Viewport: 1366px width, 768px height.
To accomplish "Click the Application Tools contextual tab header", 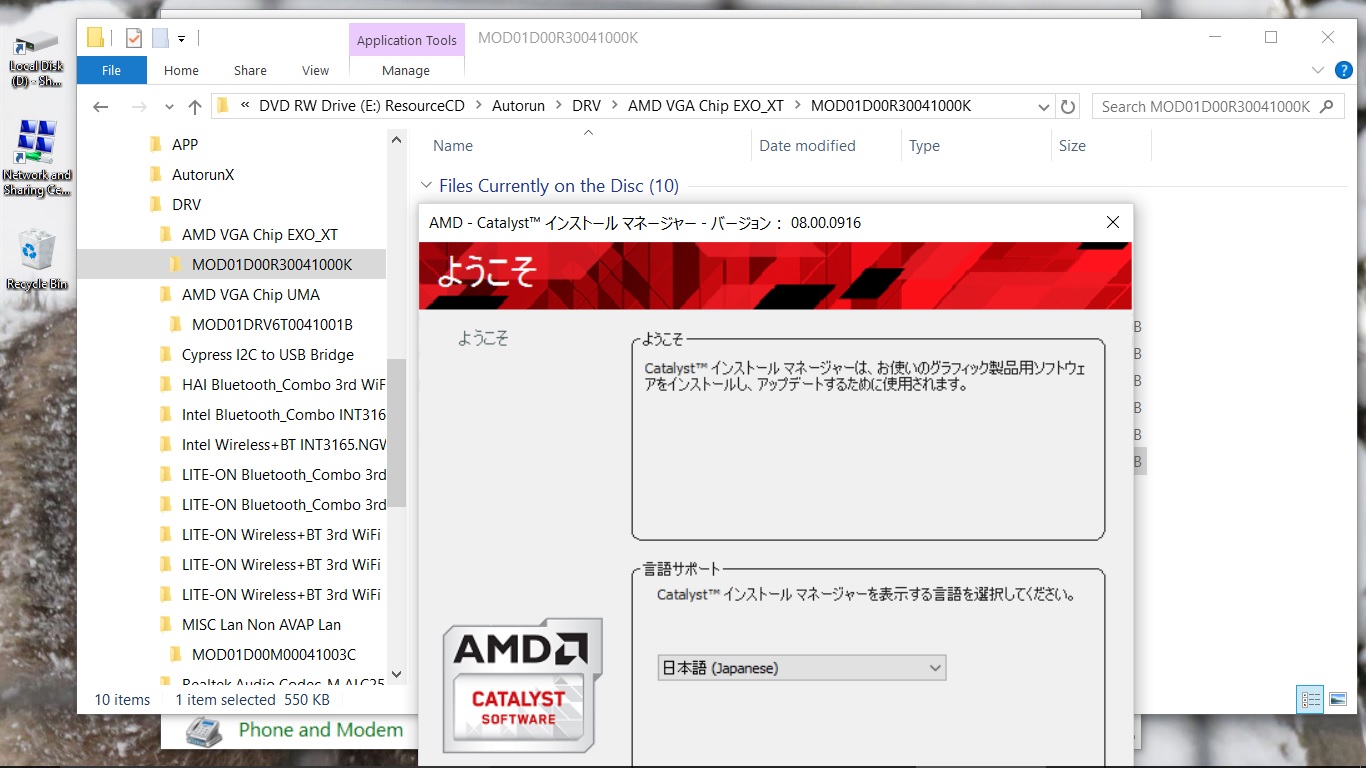I will (406, 40).
